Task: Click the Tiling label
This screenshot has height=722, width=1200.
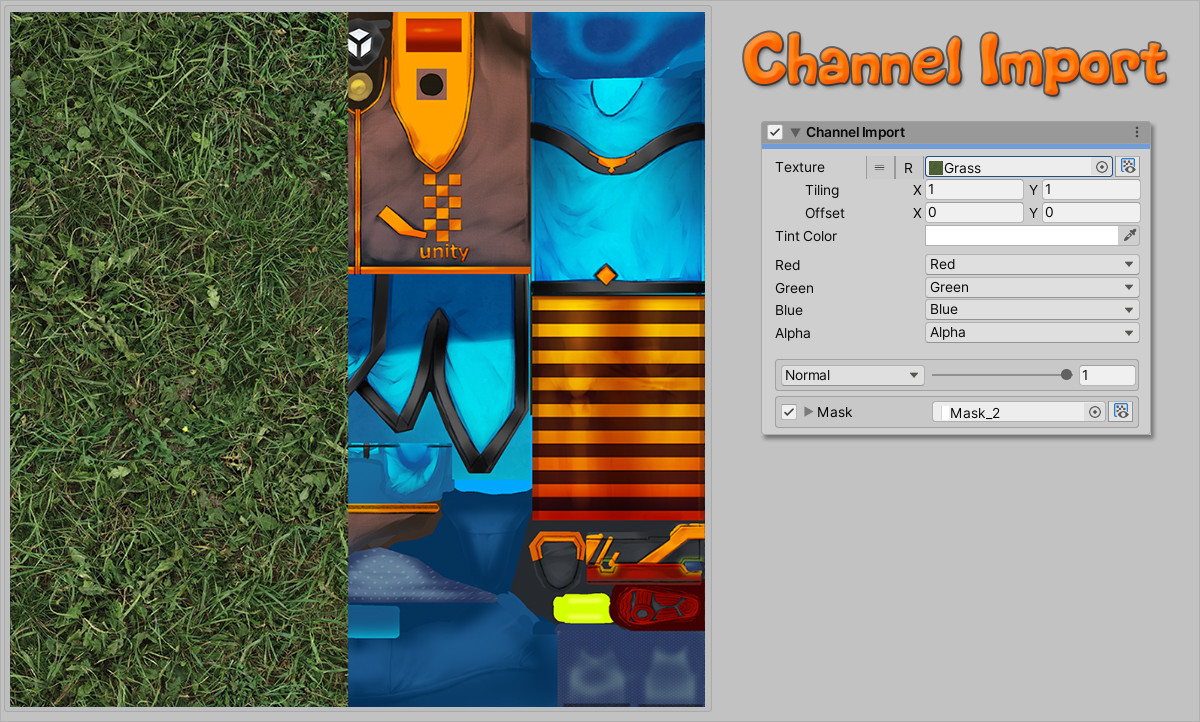Action: click(822, 190)
